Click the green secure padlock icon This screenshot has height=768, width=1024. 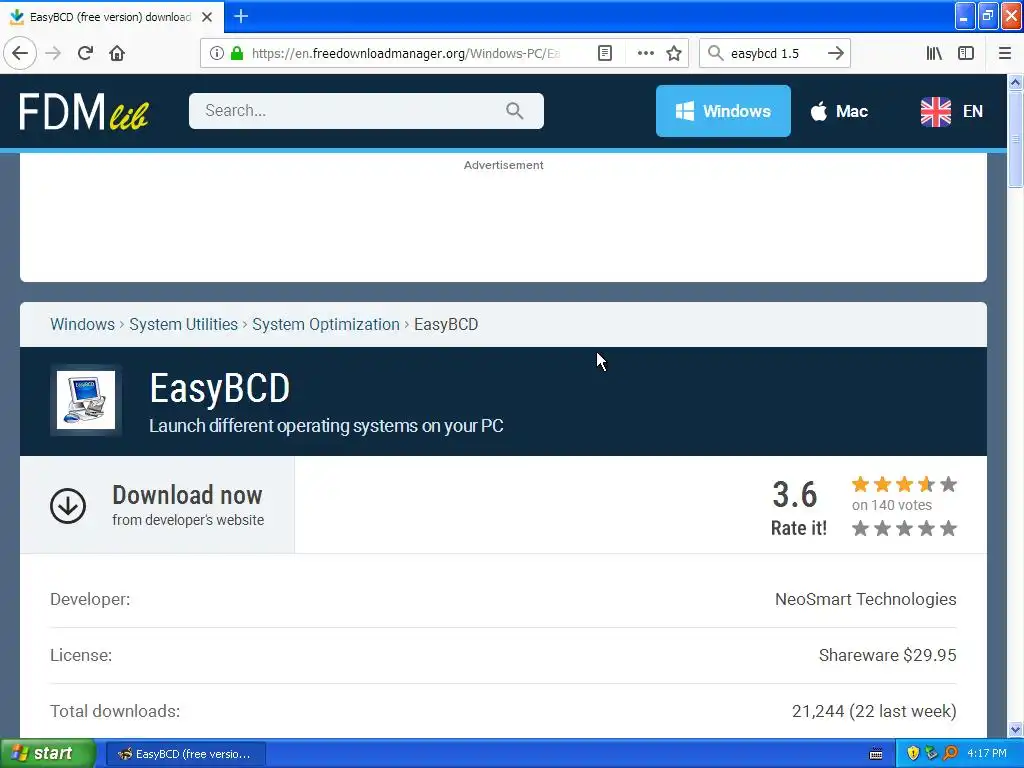(x=237, y=54)
